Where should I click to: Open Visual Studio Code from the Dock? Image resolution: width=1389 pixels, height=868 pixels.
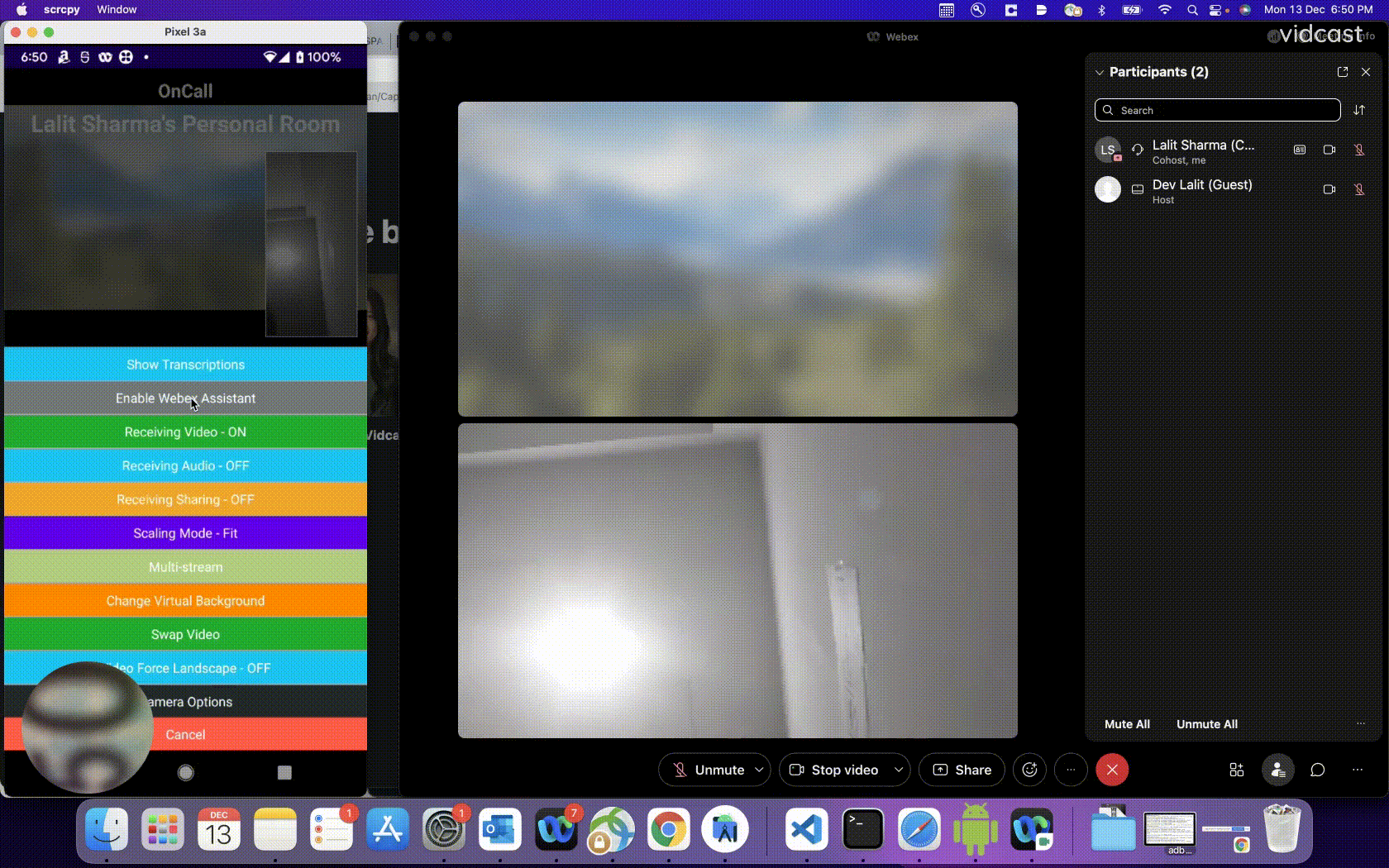point(807,829)
